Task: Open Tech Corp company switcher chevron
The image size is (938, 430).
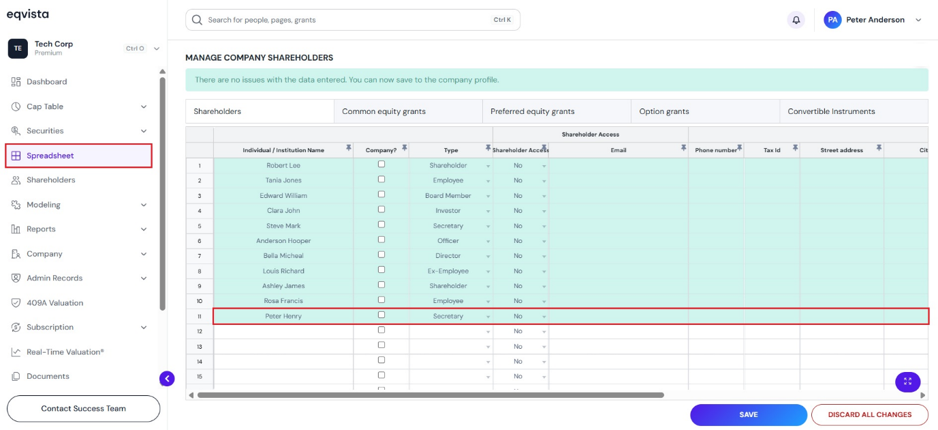Action: tap(157, 48)
